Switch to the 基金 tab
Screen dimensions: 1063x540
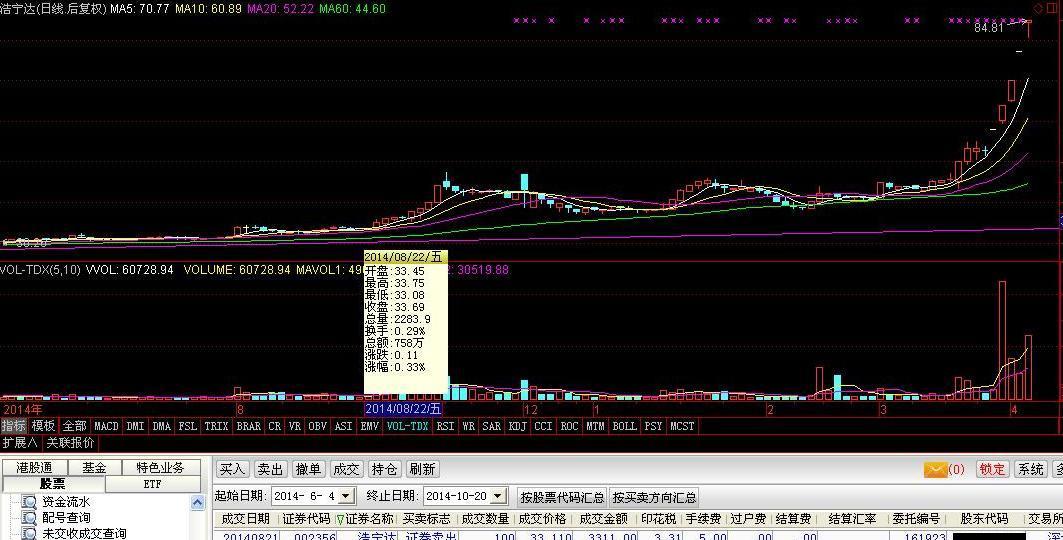pos(94,468)
